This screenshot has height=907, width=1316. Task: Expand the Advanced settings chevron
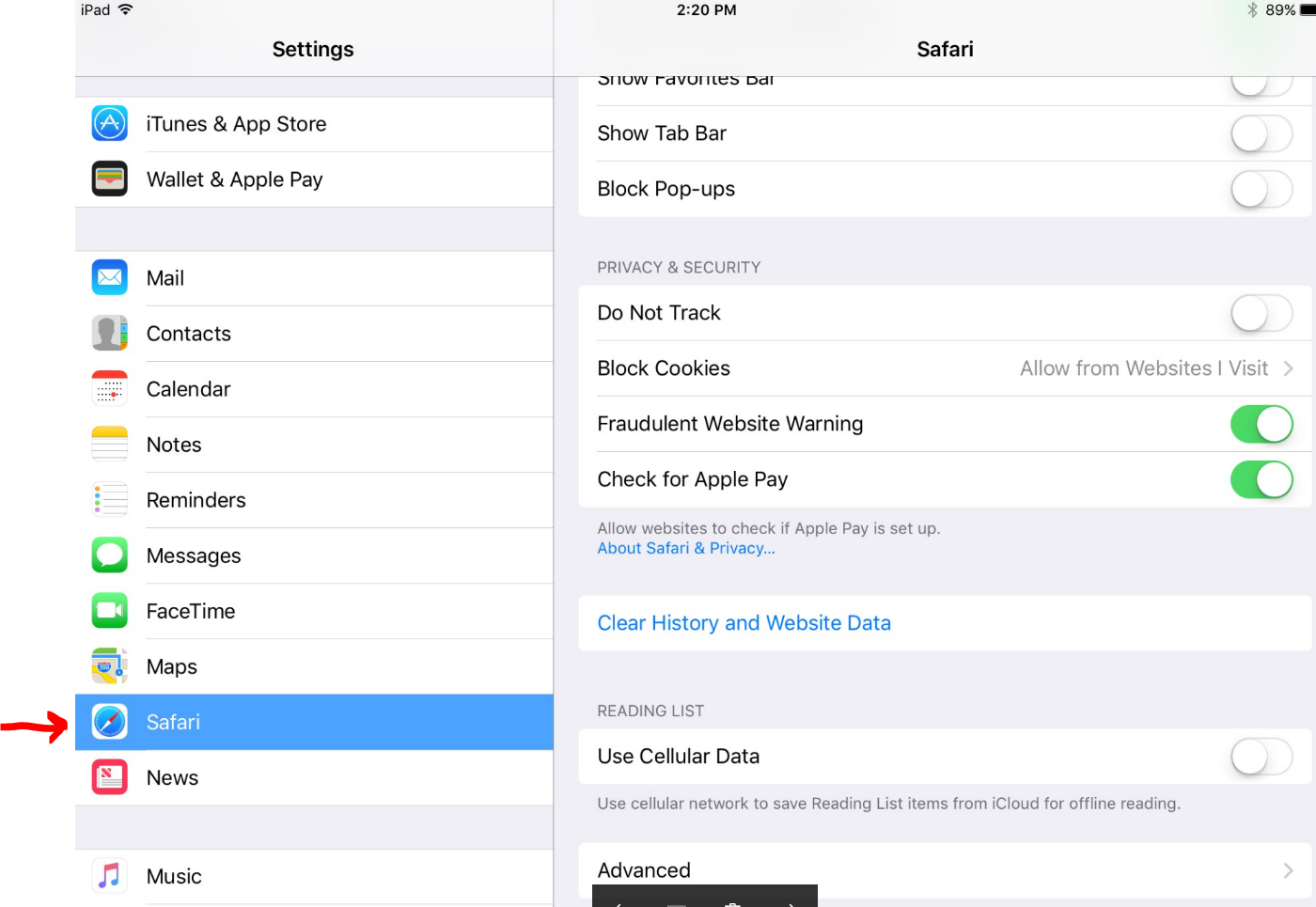[1288, 870]
